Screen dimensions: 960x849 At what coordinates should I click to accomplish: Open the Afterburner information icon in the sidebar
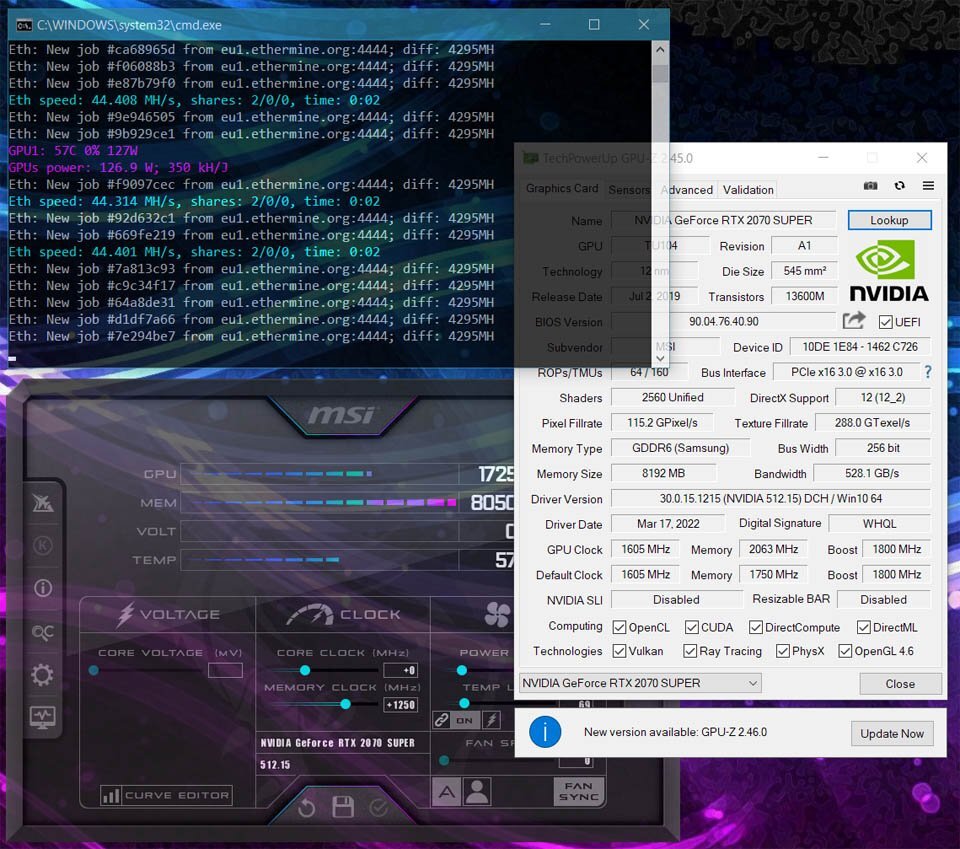42,588
